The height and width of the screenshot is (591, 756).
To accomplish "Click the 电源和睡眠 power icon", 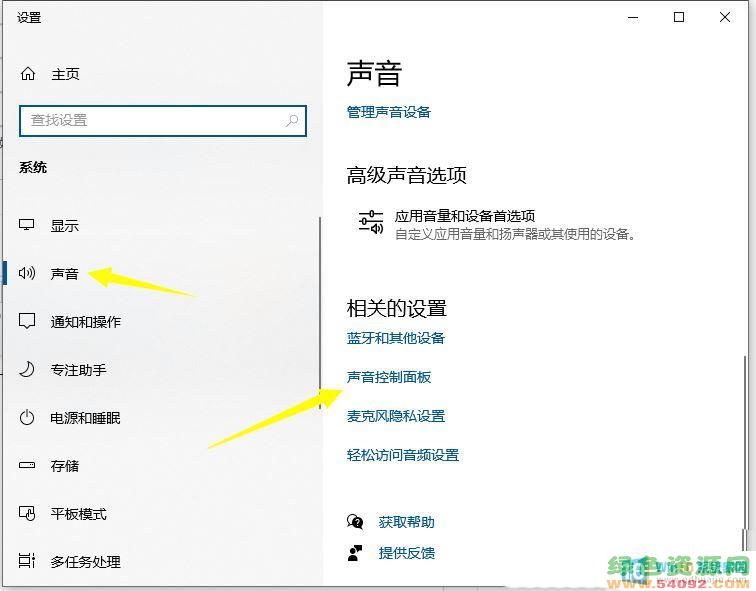I will pos(27,417).
